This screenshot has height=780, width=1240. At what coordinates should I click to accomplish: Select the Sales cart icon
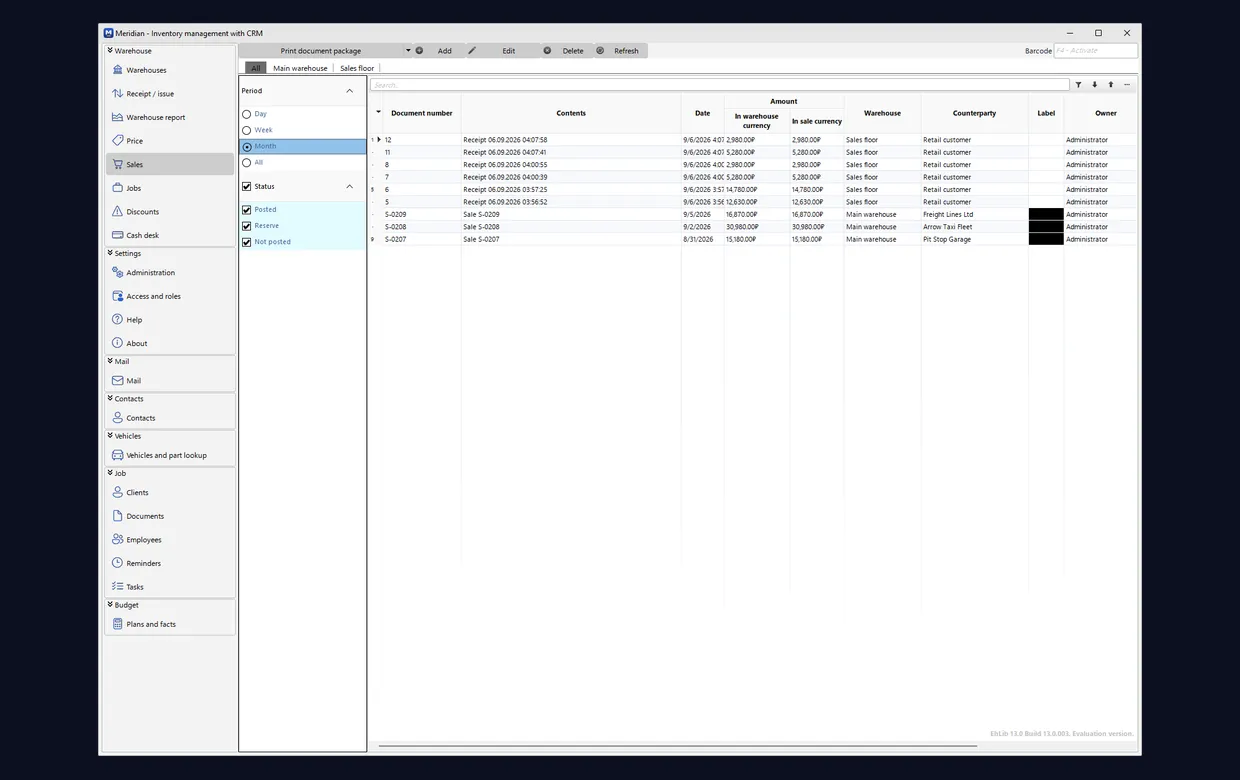[x=117, y=164]
